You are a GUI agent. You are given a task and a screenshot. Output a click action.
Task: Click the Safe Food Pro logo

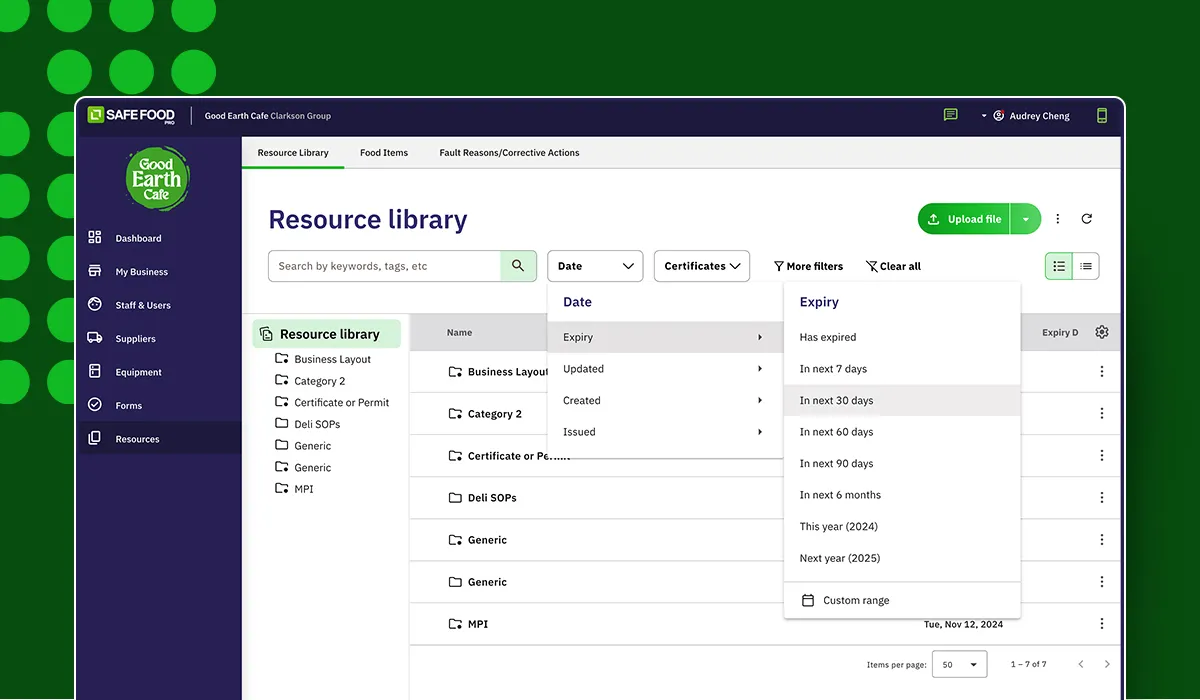tap(132, 115)
